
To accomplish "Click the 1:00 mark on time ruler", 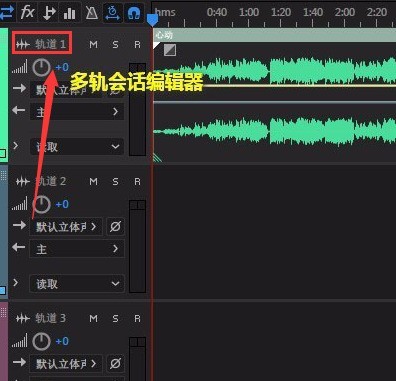I will tap(249, 12).
